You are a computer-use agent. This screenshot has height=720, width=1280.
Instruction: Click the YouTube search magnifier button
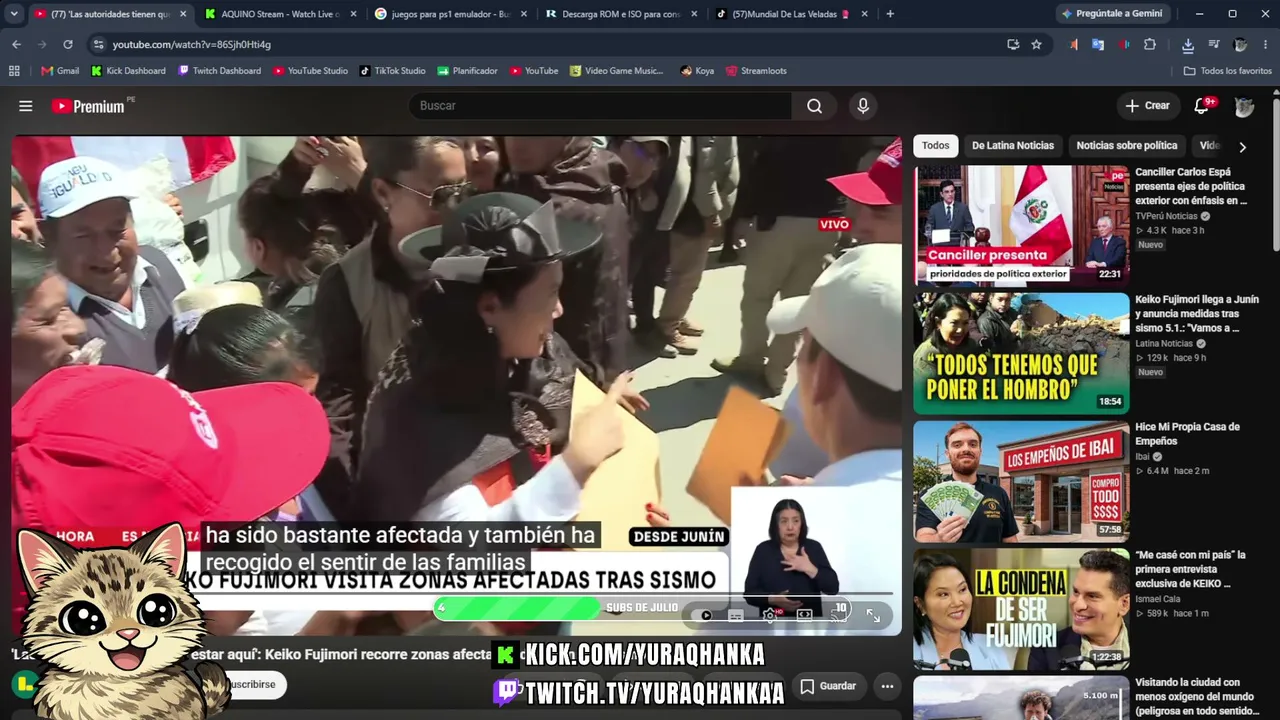(814, 106)
